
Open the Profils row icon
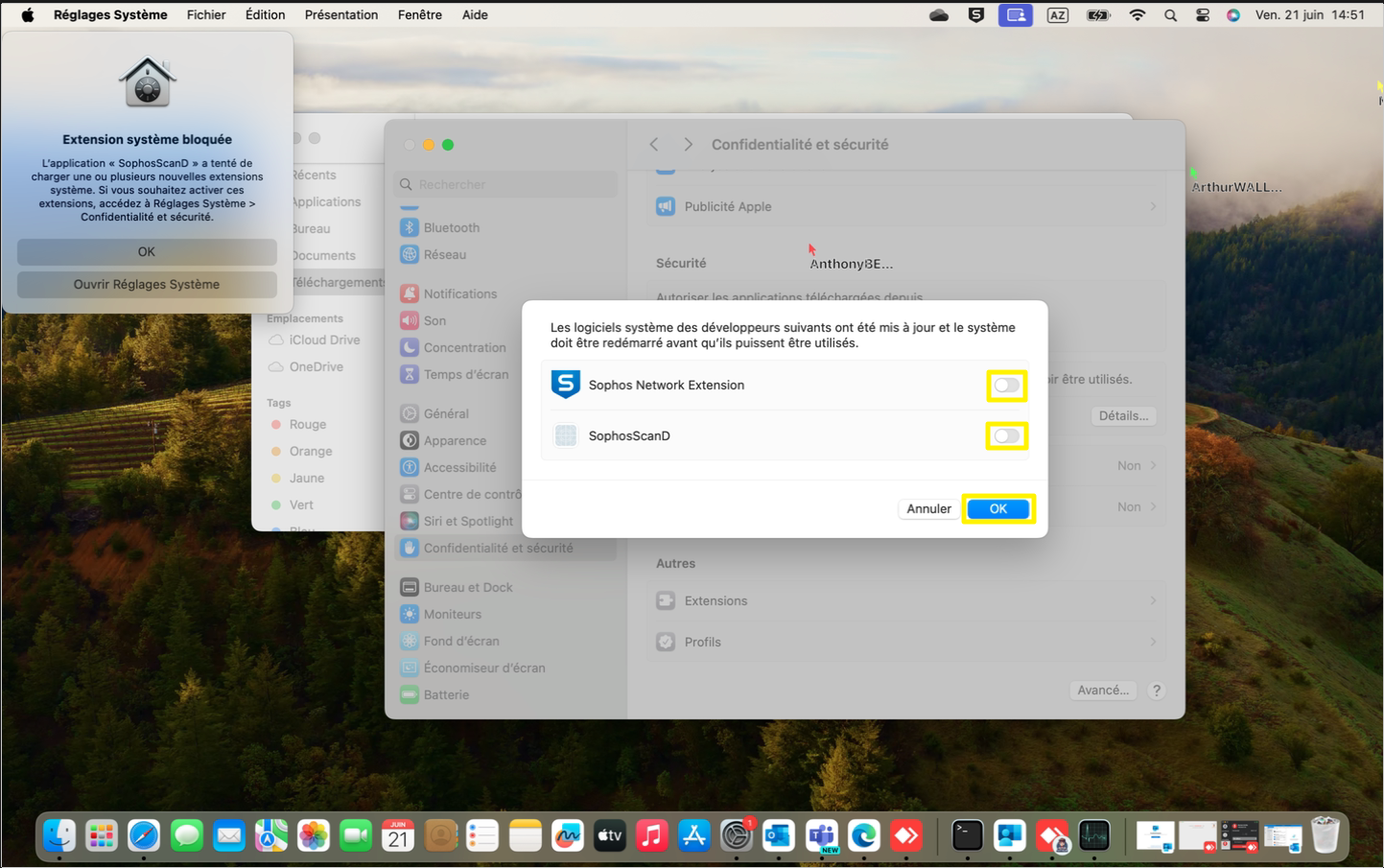point(666,642)
